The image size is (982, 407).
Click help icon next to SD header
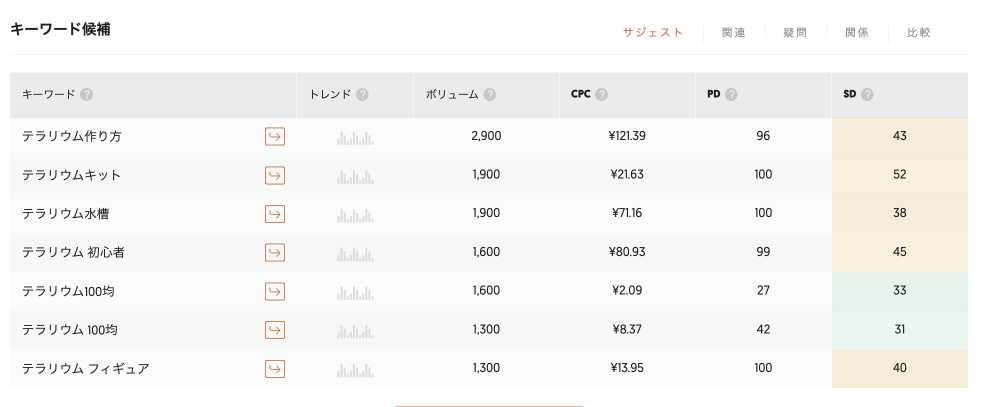coord(867,95)
